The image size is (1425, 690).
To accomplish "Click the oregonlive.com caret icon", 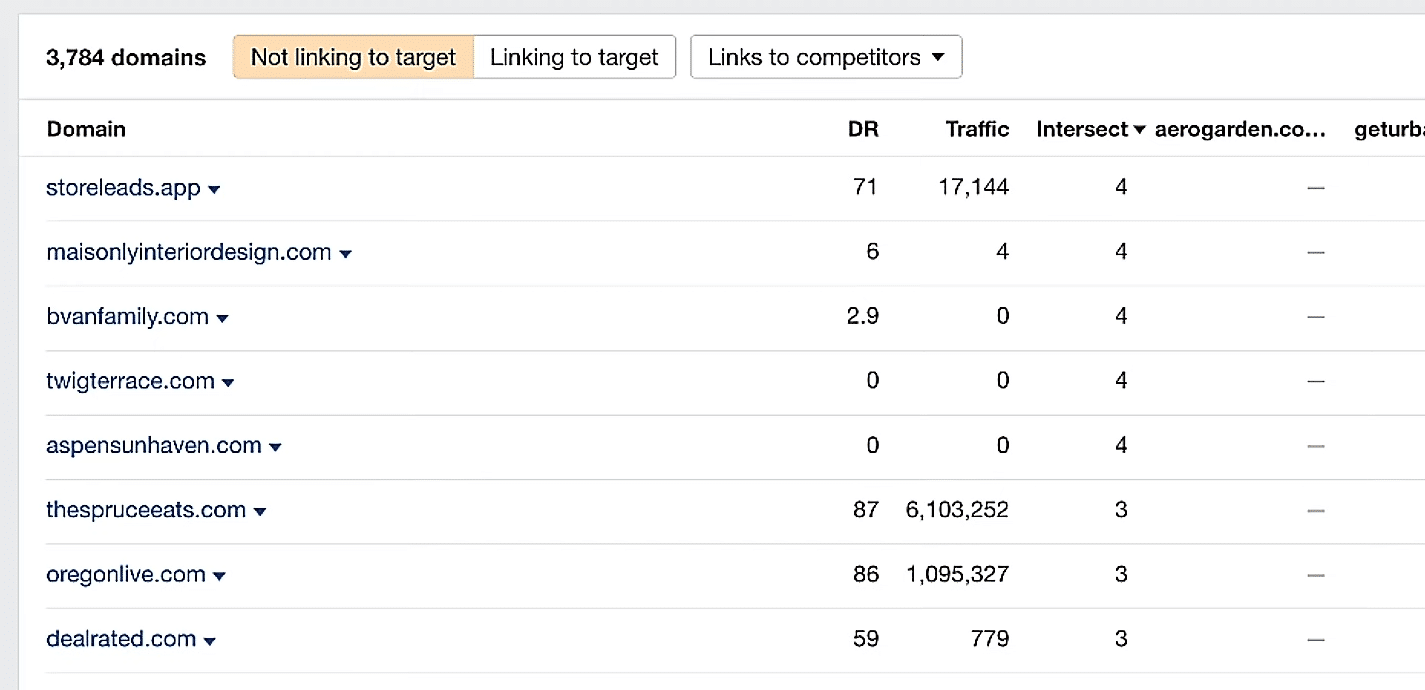I will (219, 576).
